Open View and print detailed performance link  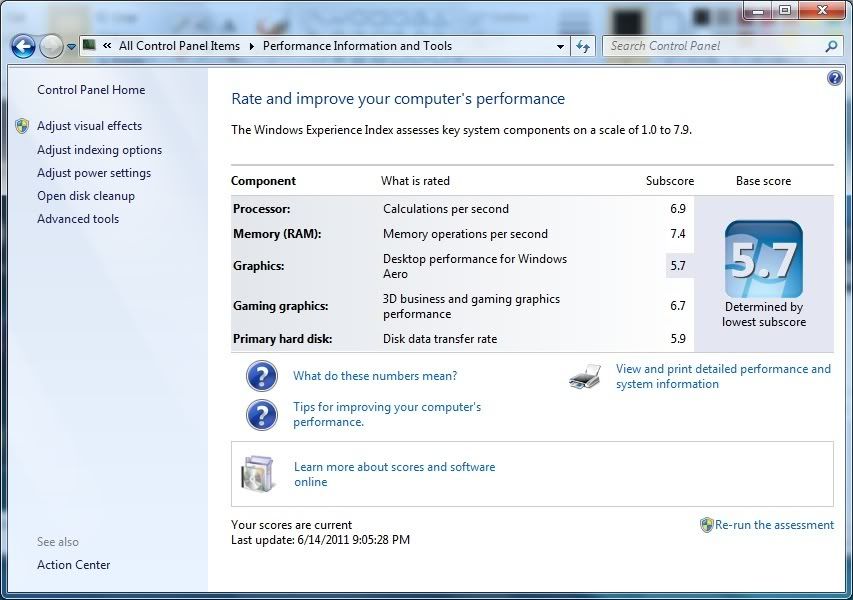pos(723,376)
